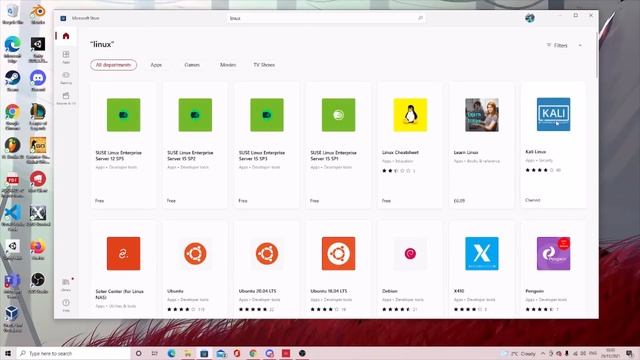Open Counter-Strike desktop icon

[x=38, y=151]
